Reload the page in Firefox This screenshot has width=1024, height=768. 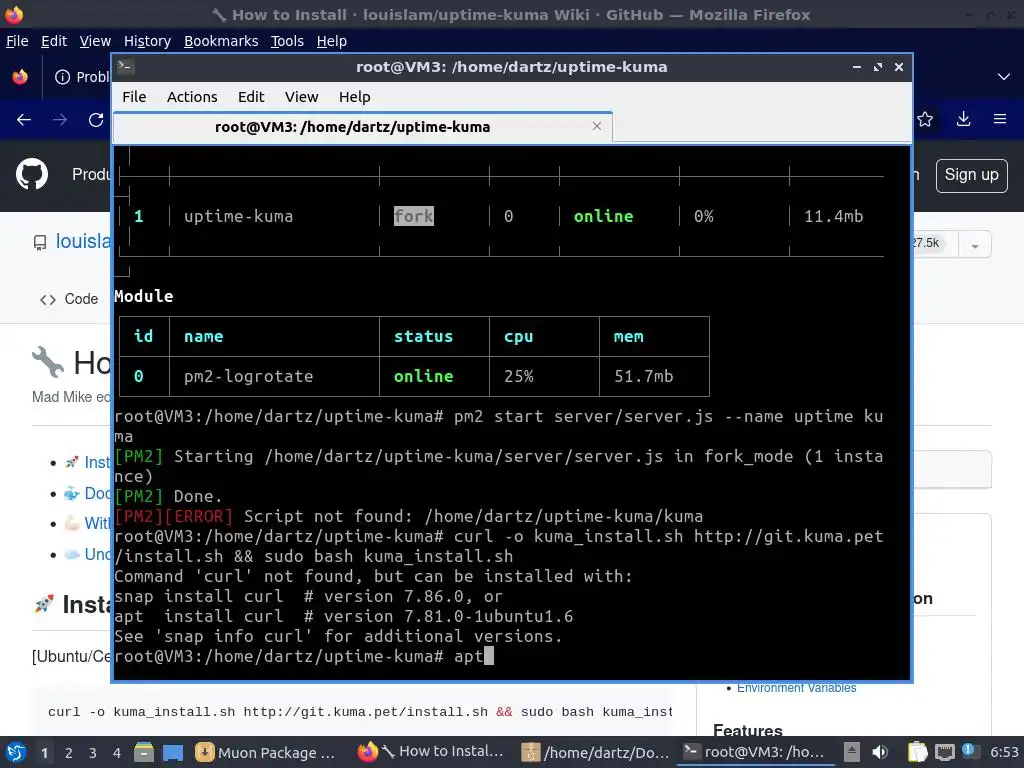[96, 120]
